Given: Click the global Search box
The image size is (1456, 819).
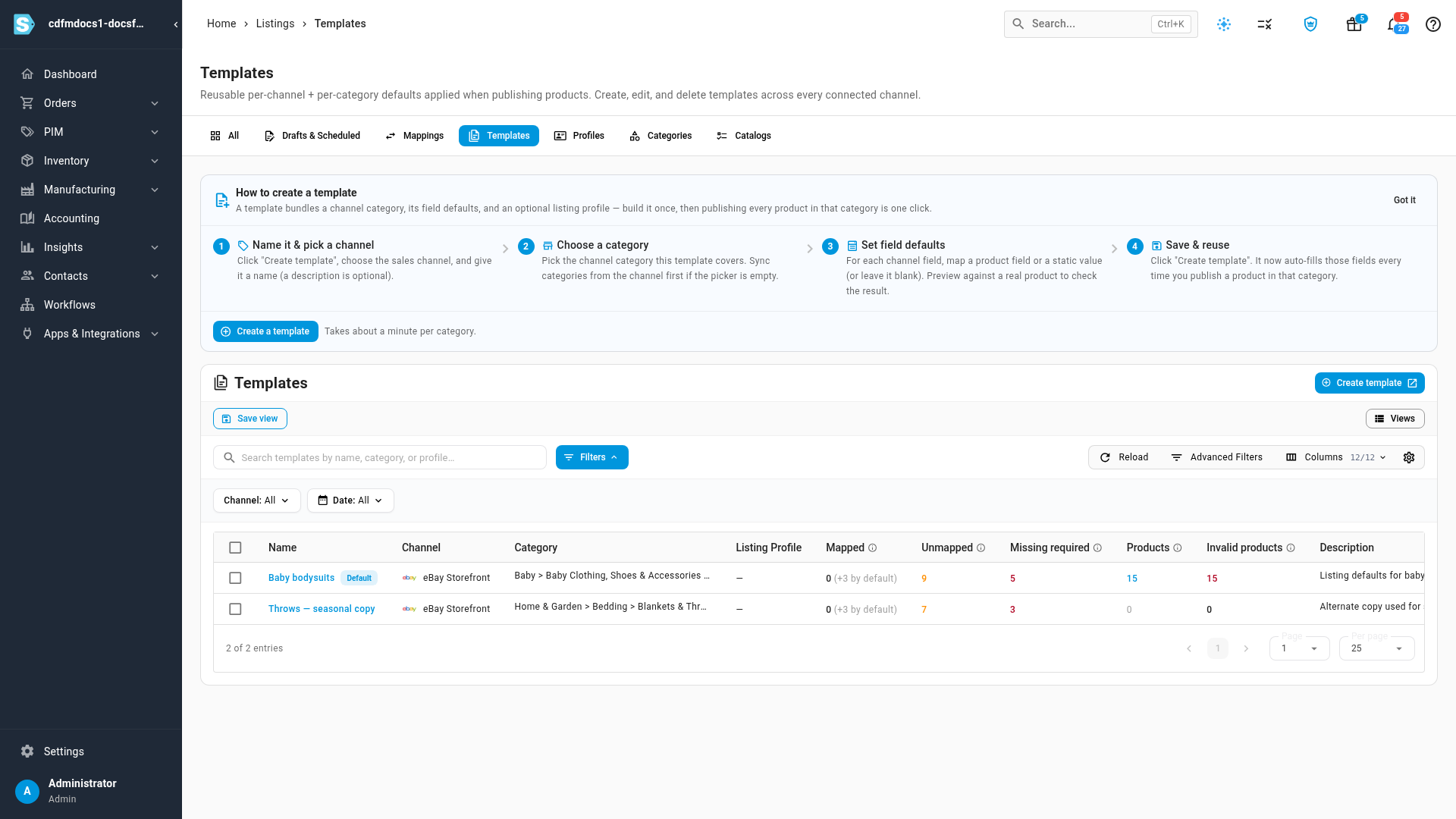Looking at the screenshot, I should [1100, 24].
